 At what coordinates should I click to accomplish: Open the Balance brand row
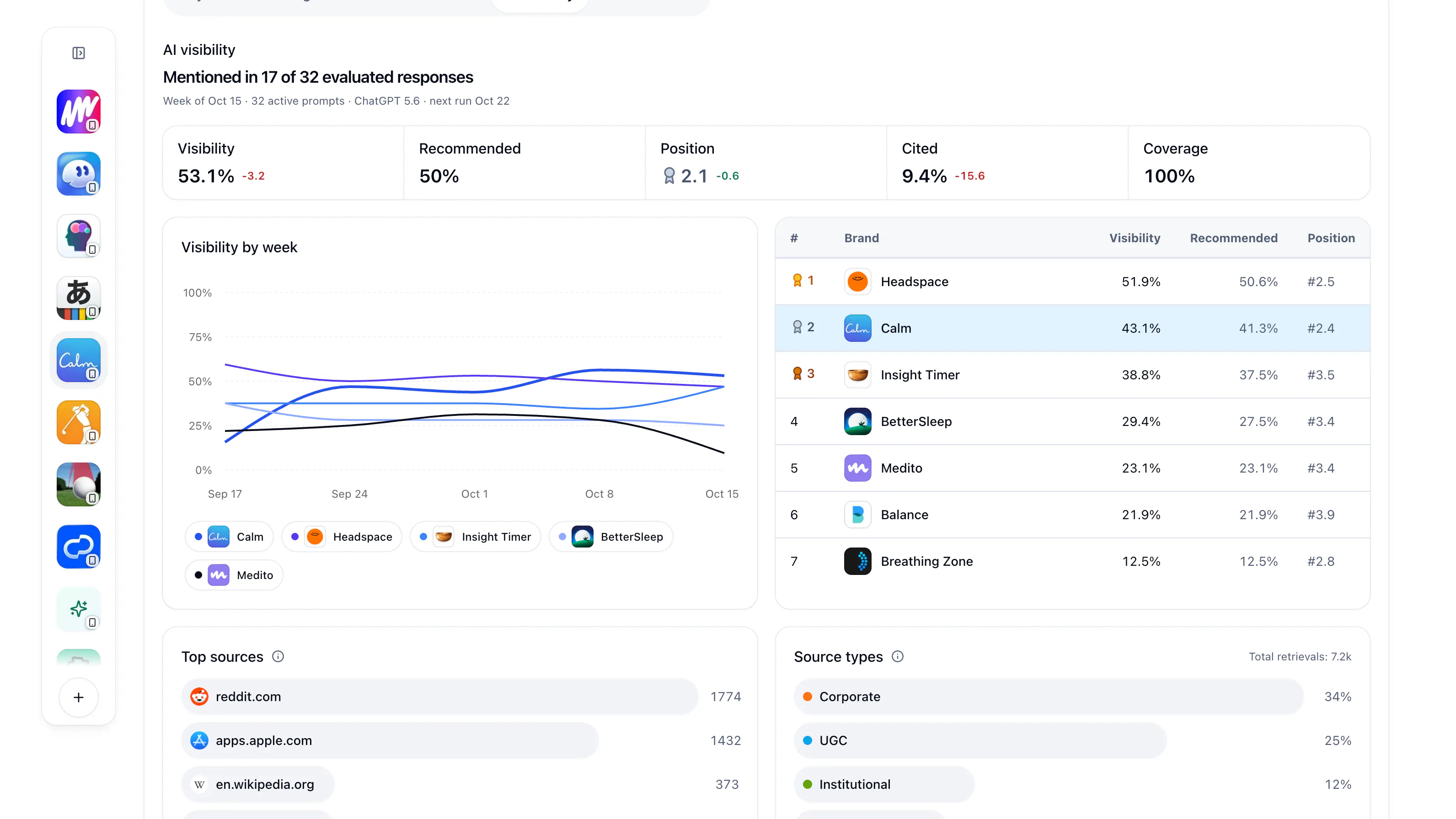(1072, 515)
